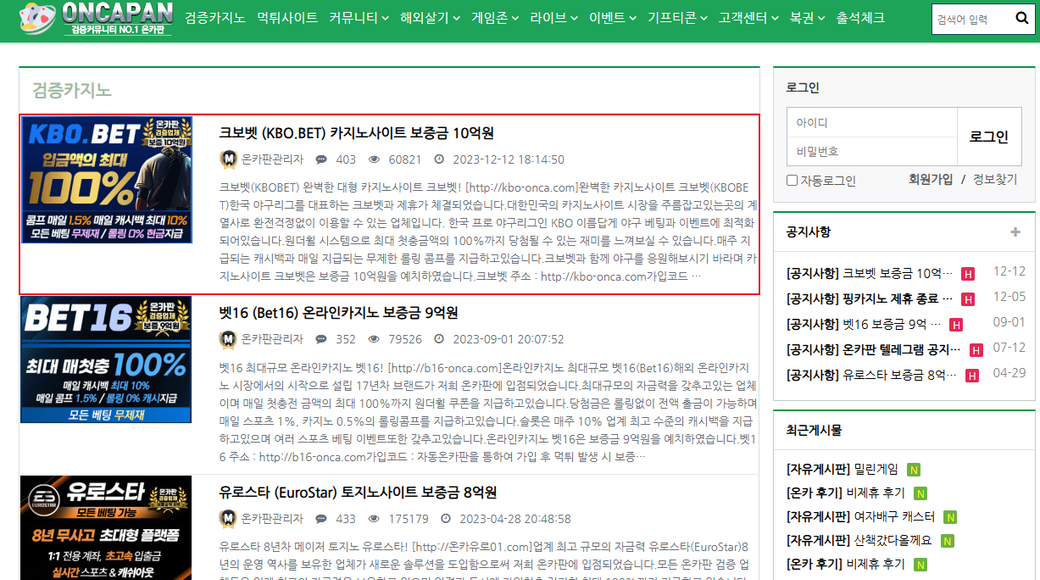Click the 아이디 username input field
The height and width of the screenshot is (580, 1040).
click(871, 123)
